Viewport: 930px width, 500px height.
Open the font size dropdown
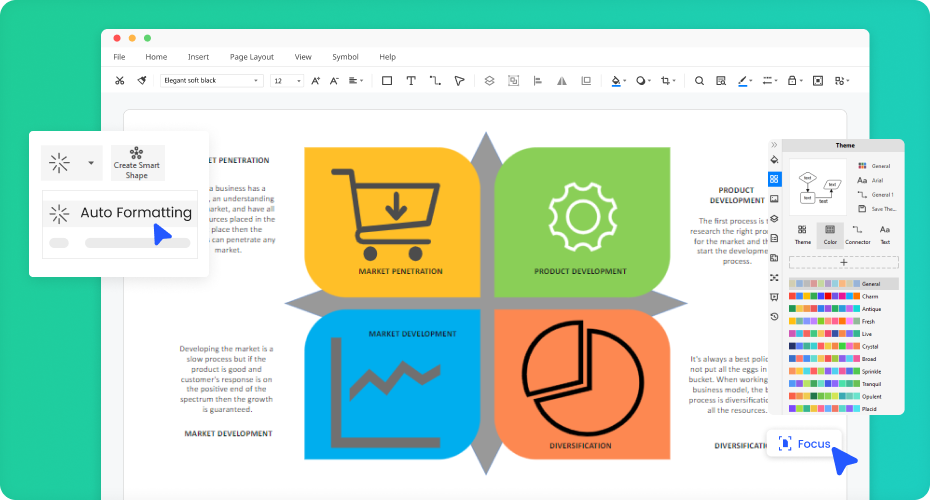click(287, 81)
